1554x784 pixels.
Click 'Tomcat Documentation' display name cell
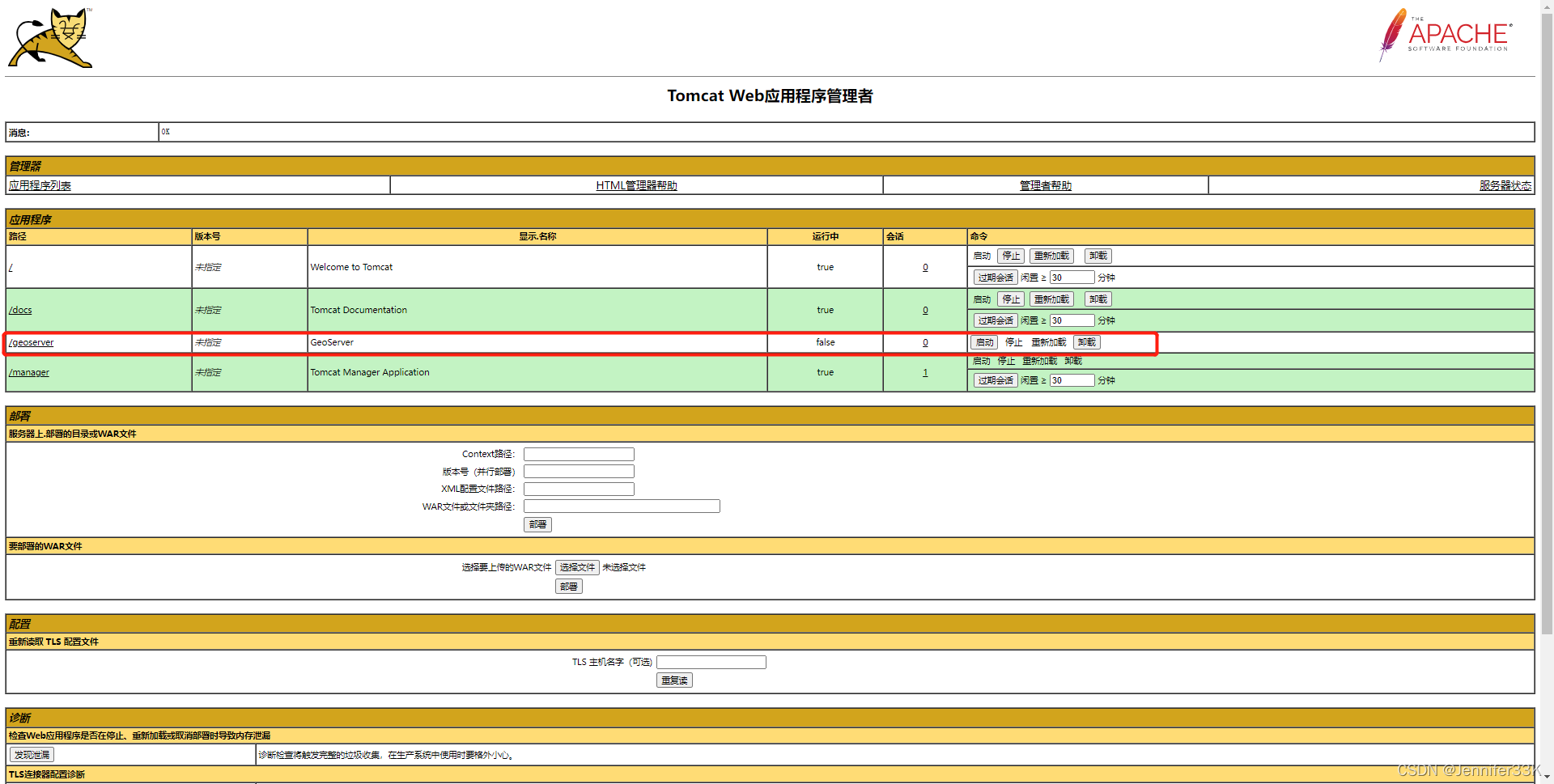click(x=359, y=310)
